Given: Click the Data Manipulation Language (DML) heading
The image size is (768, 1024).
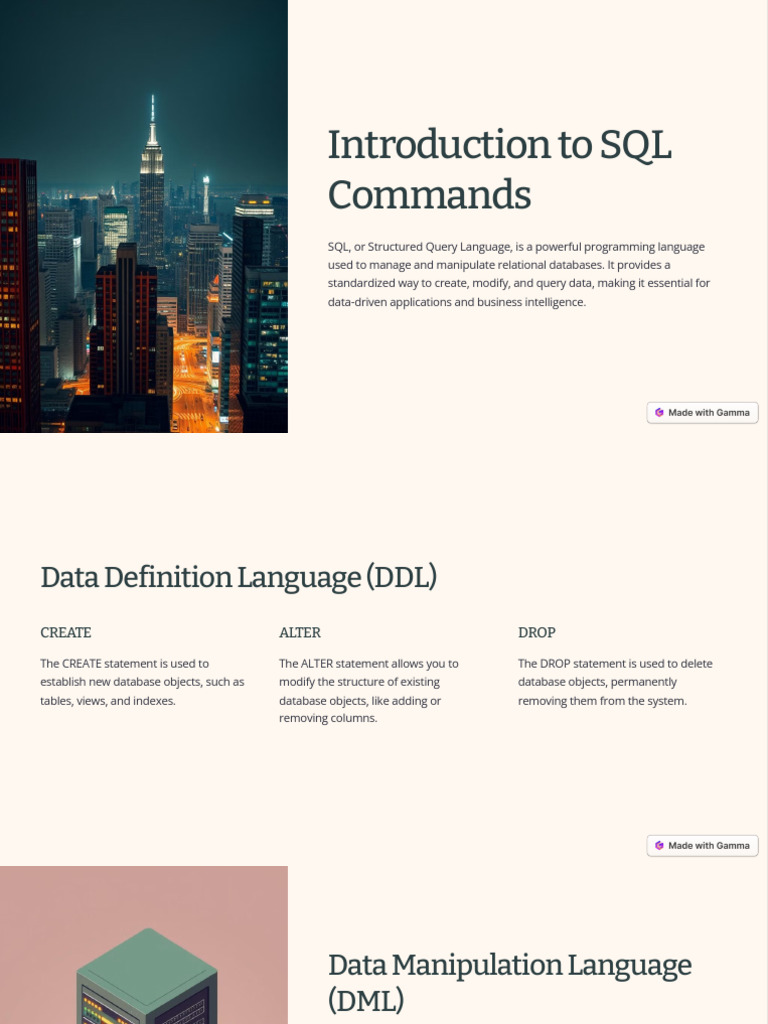Looking at the screenshot, I should point(509,981).
